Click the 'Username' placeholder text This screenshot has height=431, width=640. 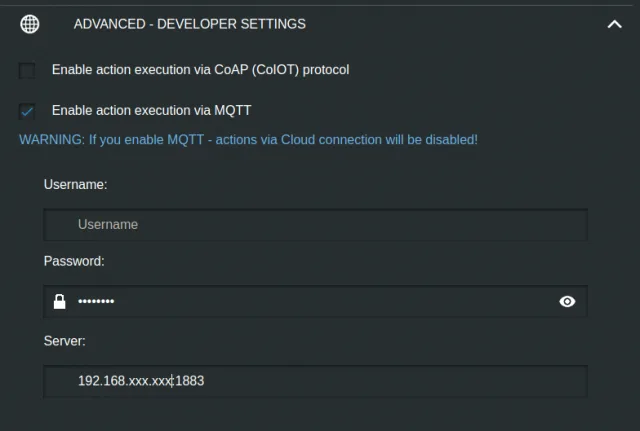pos(108,224)
